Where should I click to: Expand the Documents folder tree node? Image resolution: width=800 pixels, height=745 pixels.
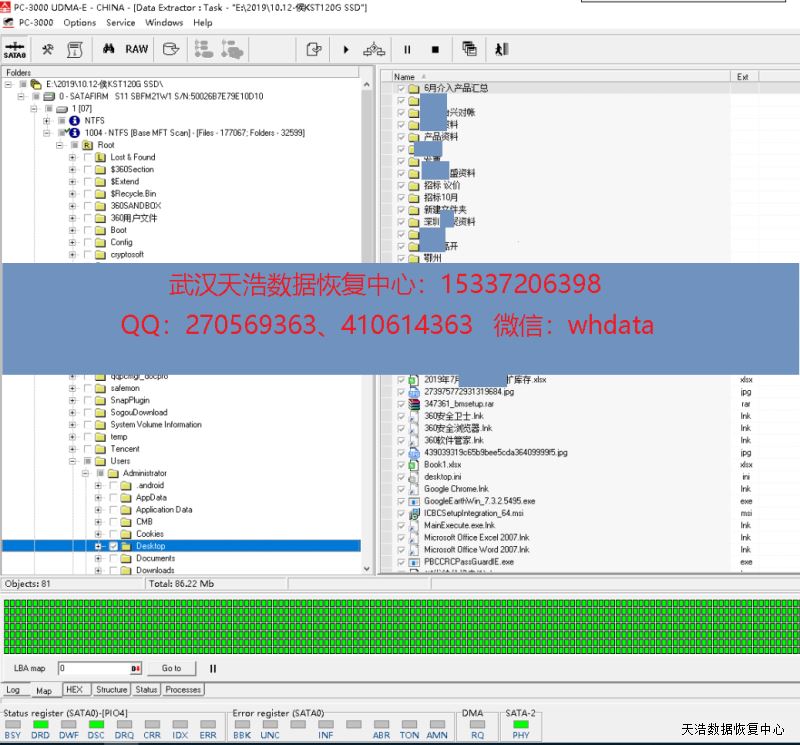98,558
